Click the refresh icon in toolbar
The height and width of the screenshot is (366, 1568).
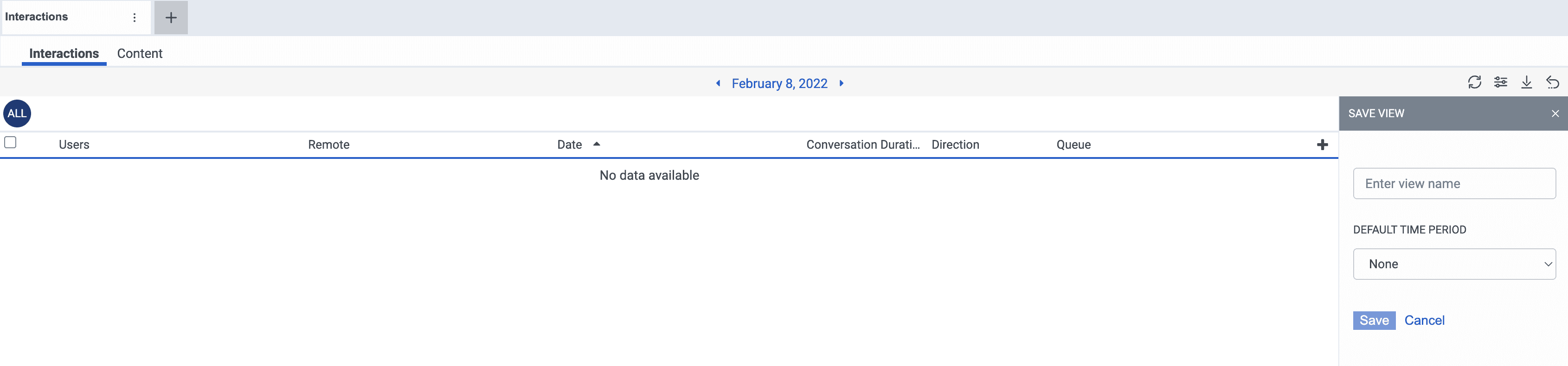tap(1474, 82)
